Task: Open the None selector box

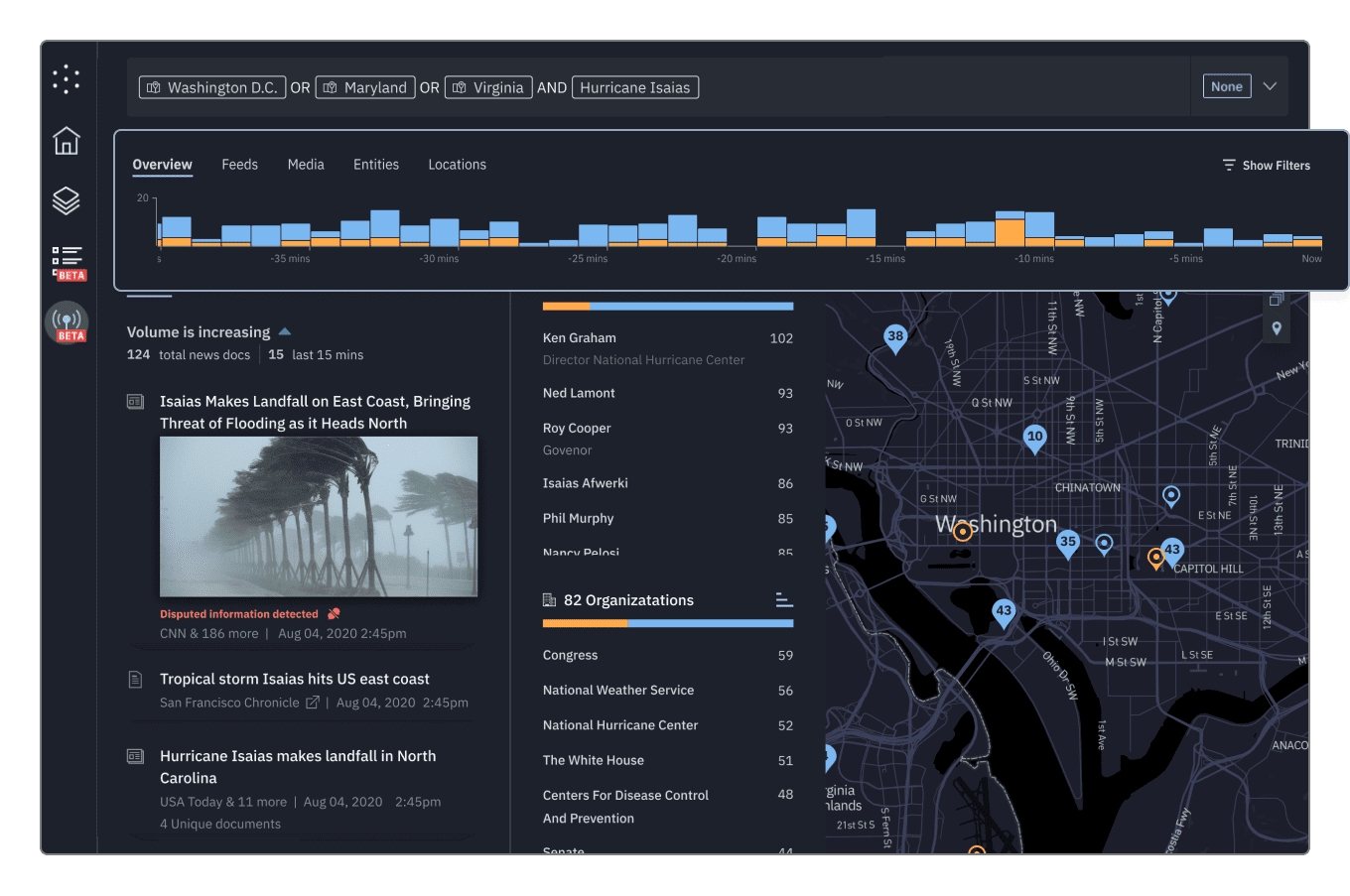Action: click(1226, 86)
